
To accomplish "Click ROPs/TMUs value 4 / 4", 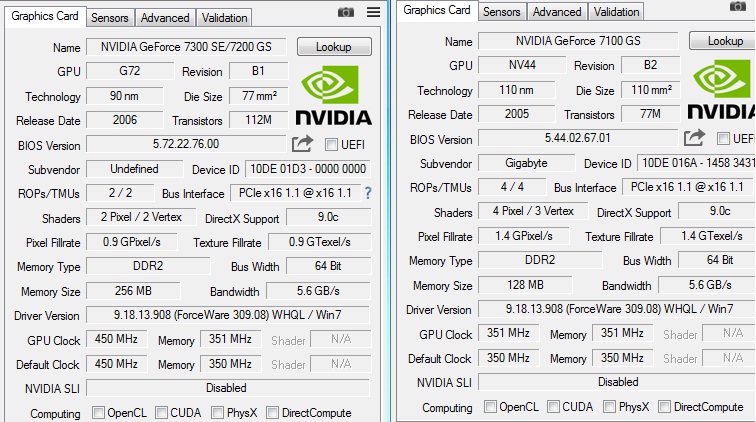I will [512, 187].
